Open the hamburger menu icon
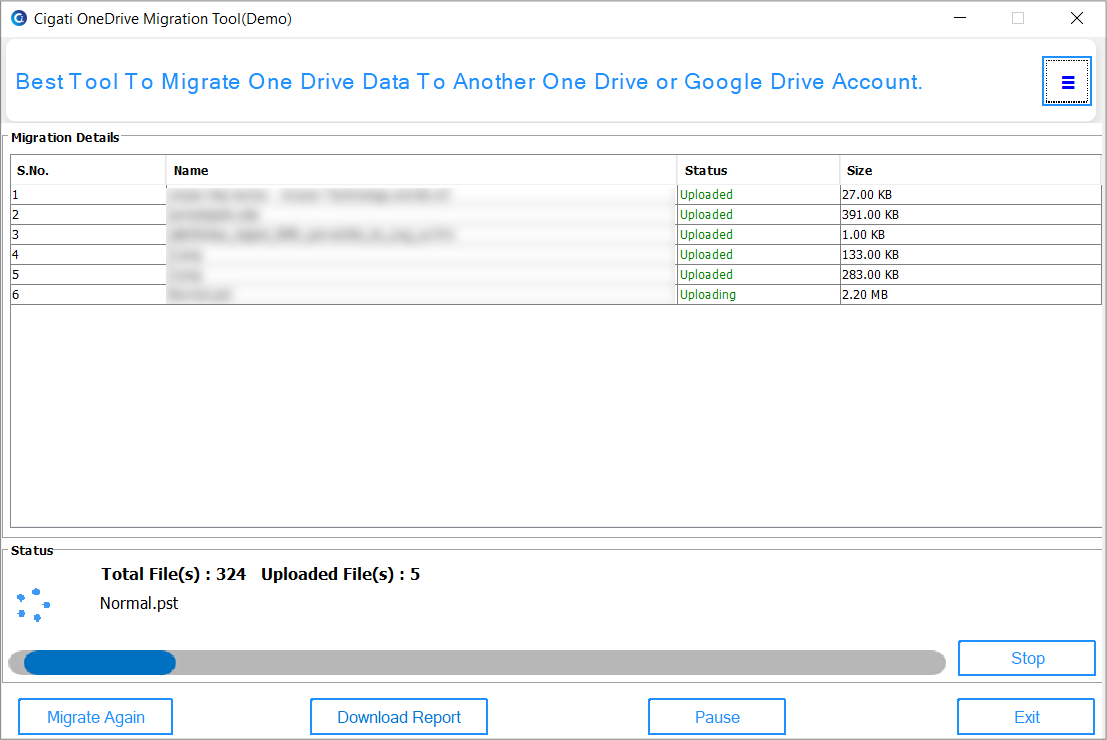The image size is (1107, 740). 1067,82
